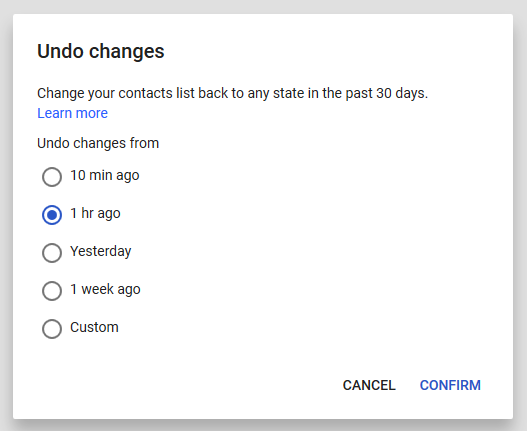Click the gray backdrop outside the dialog

[x=264, y=6]
